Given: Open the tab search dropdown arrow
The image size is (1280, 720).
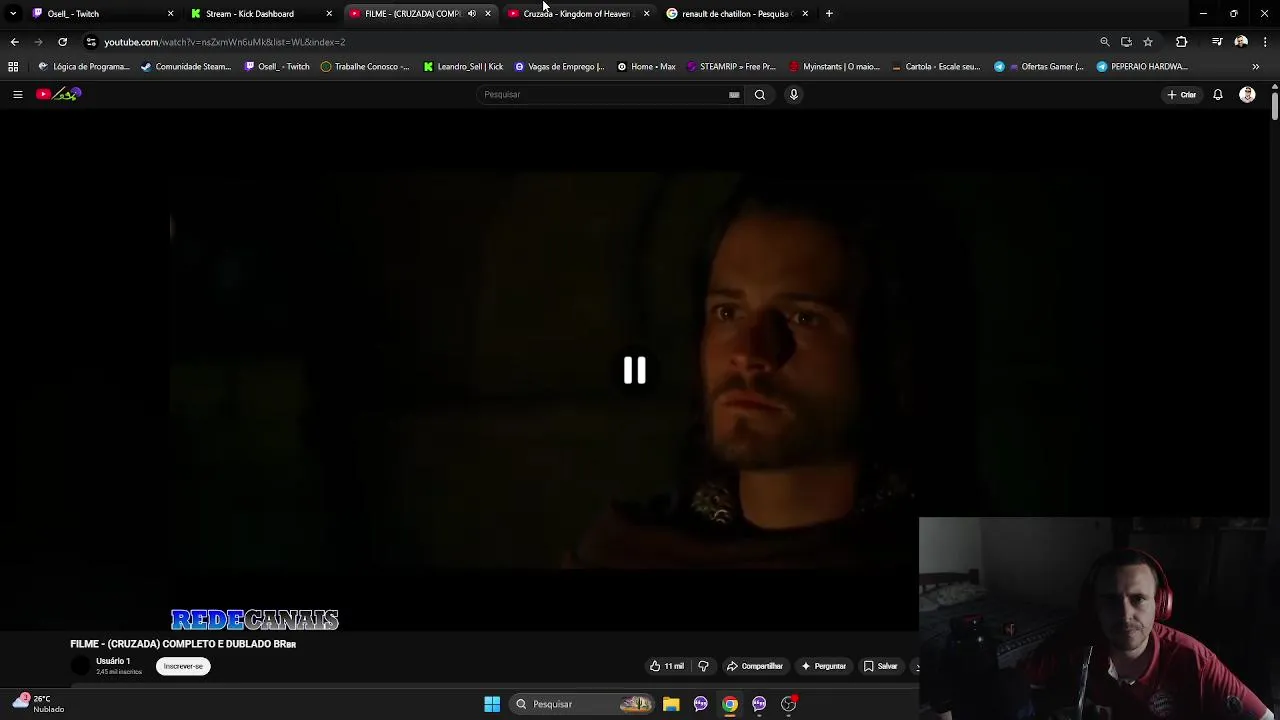Looking at the screenshot, I should click(x=13, y=14).
